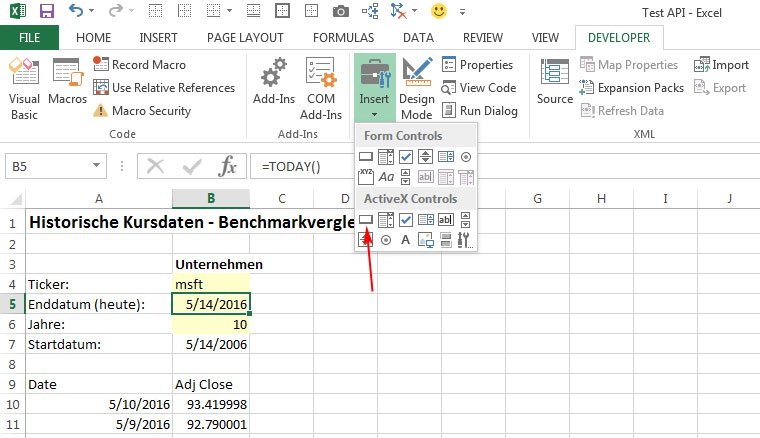The width and height of the screenshot is (760, 438).
Task: Expand the bottom border dropdown arrow
Action: [x=229, y=11]
